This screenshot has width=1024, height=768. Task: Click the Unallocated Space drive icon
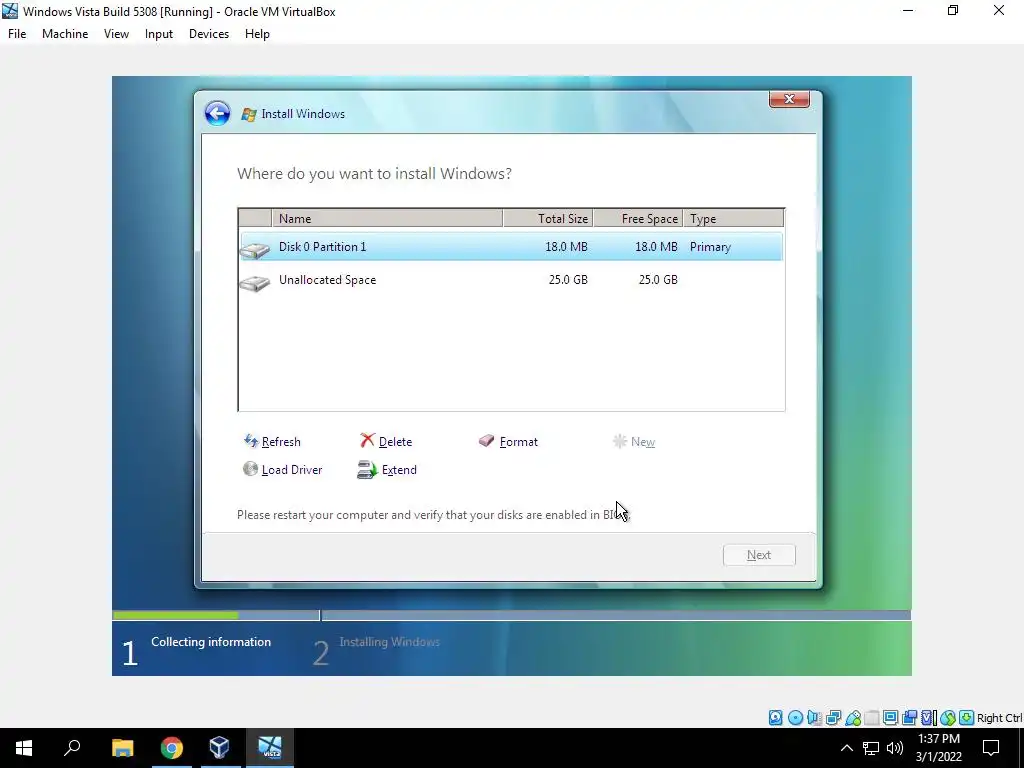tap(255, 282)
